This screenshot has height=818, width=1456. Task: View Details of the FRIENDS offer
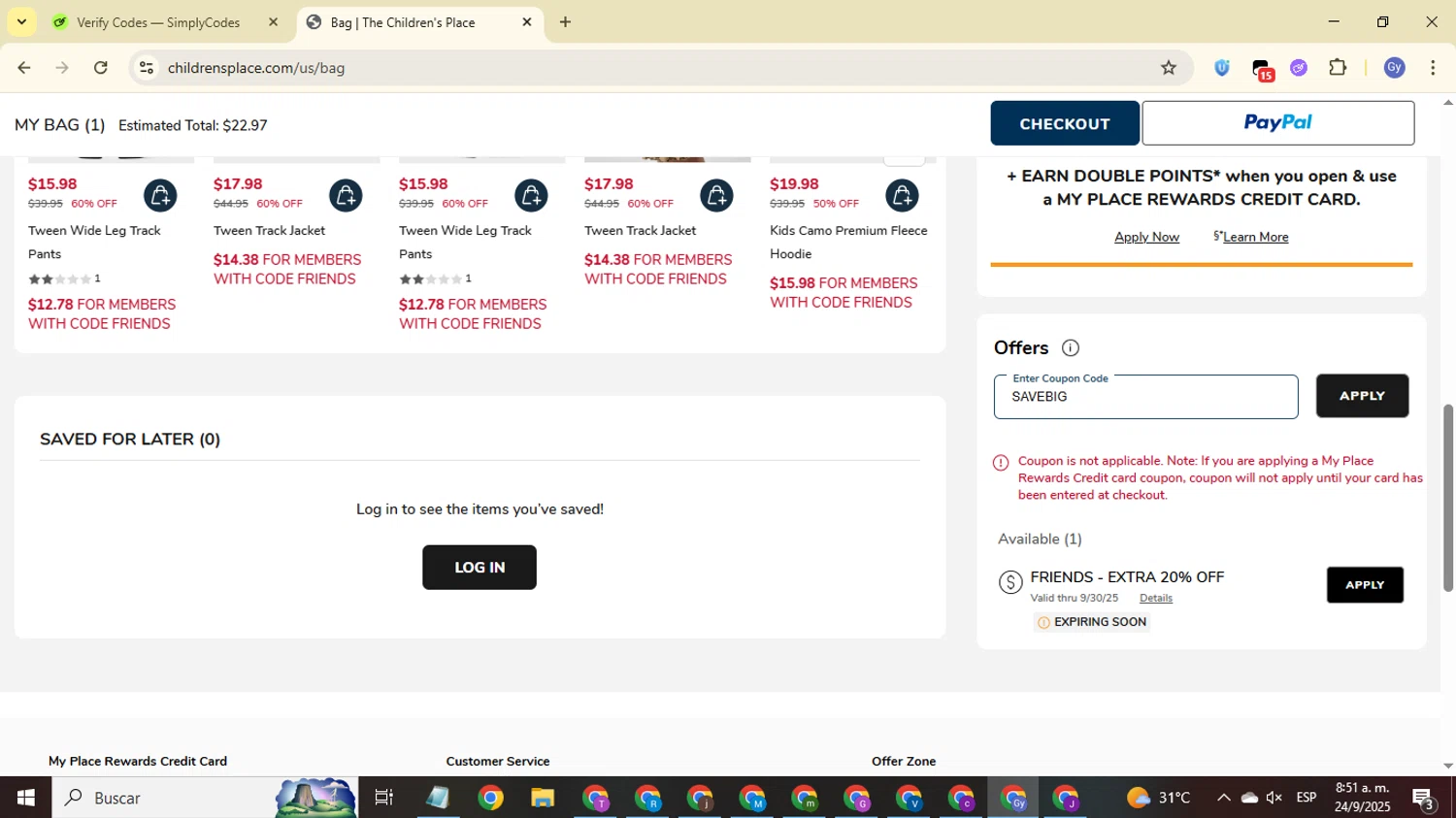1155,598
